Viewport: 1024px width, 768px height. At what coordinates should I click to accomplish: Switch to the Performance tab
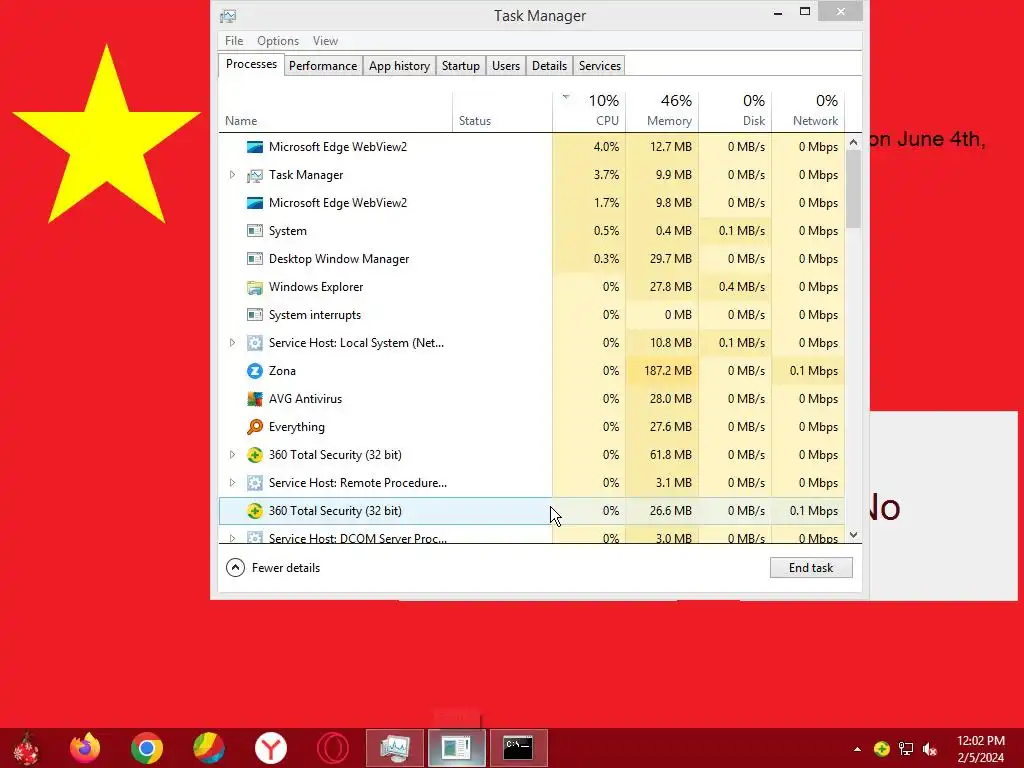pyautogui.click(x=323, y=66)
